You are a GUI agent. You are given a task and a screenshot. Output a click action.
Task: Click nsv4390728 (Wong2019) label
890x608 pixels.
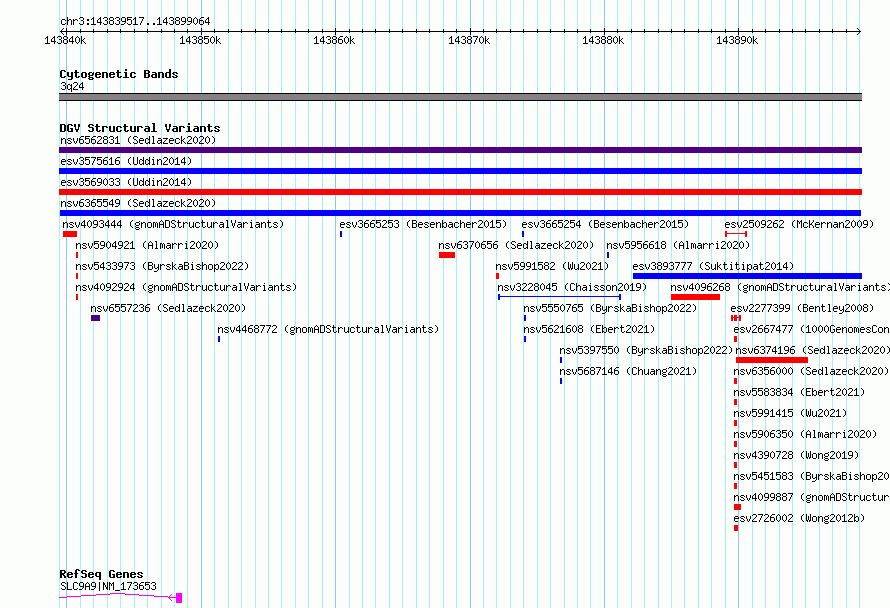tap(796, 455)
